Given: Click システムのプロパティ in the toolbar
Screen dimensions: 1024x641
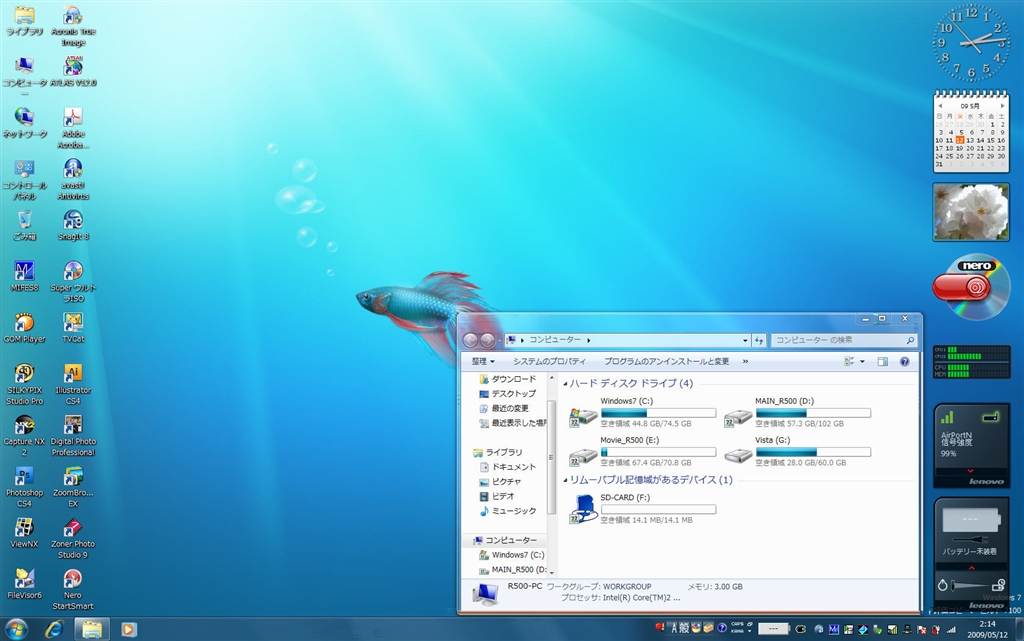Looking at the screenshot, I should click(x=549, y=361).
